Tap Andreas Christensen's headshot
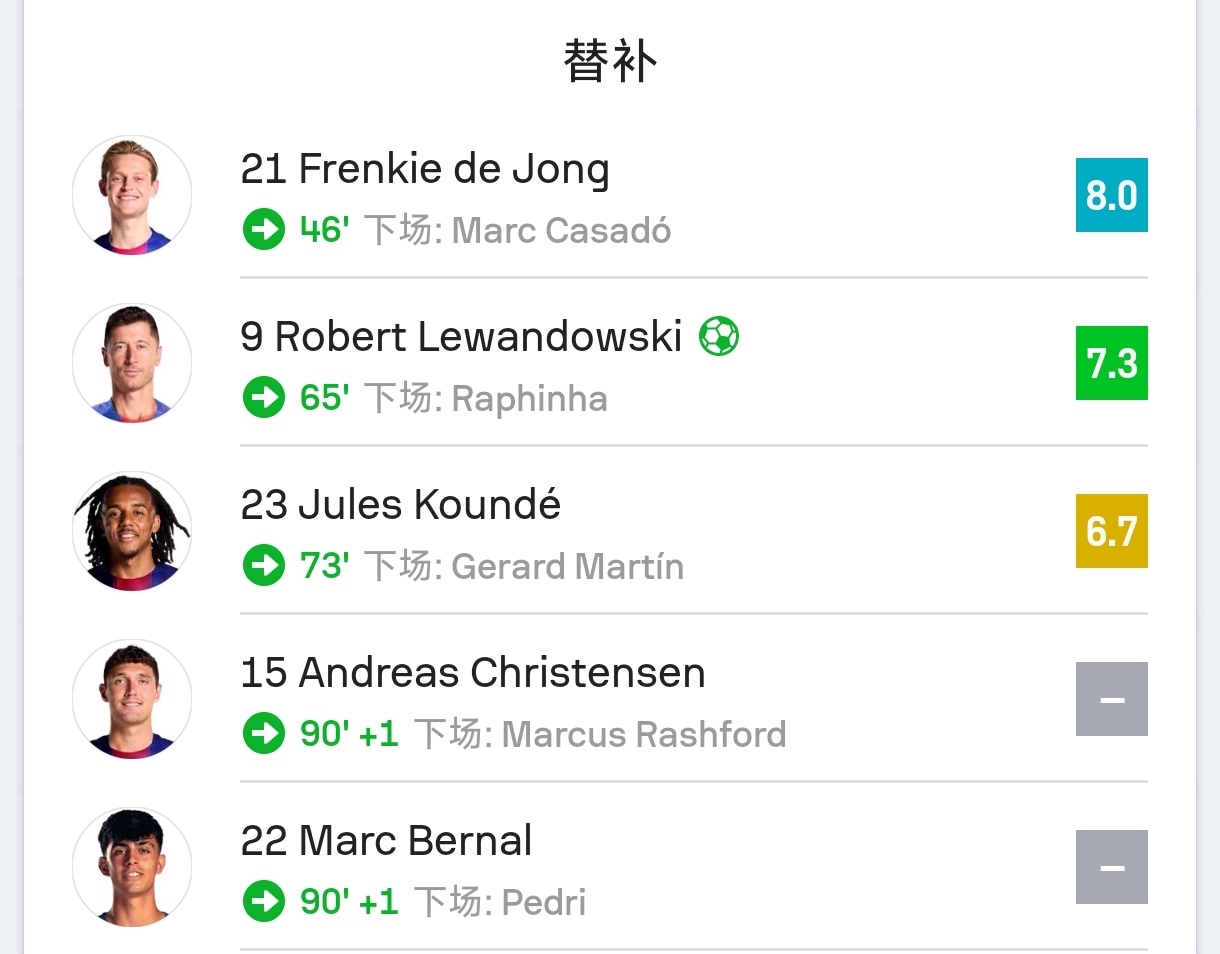This screenshot has width=1220, height=954. coord(132,699)
